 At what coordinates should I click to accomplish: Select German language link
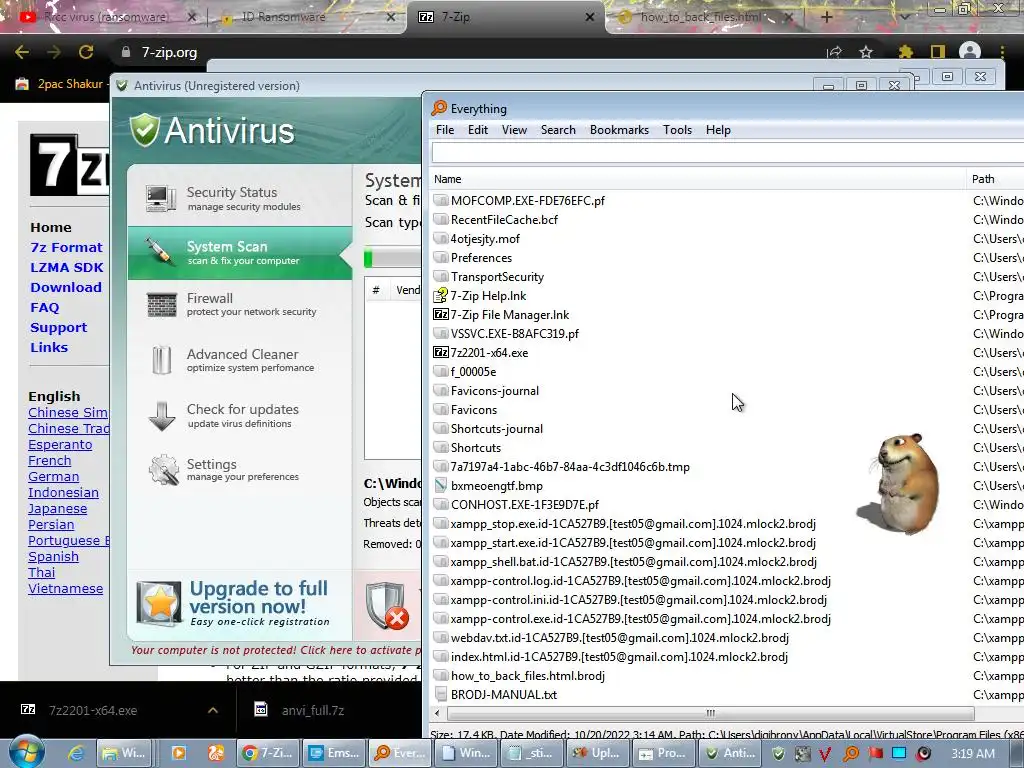(x=54, y=477)
